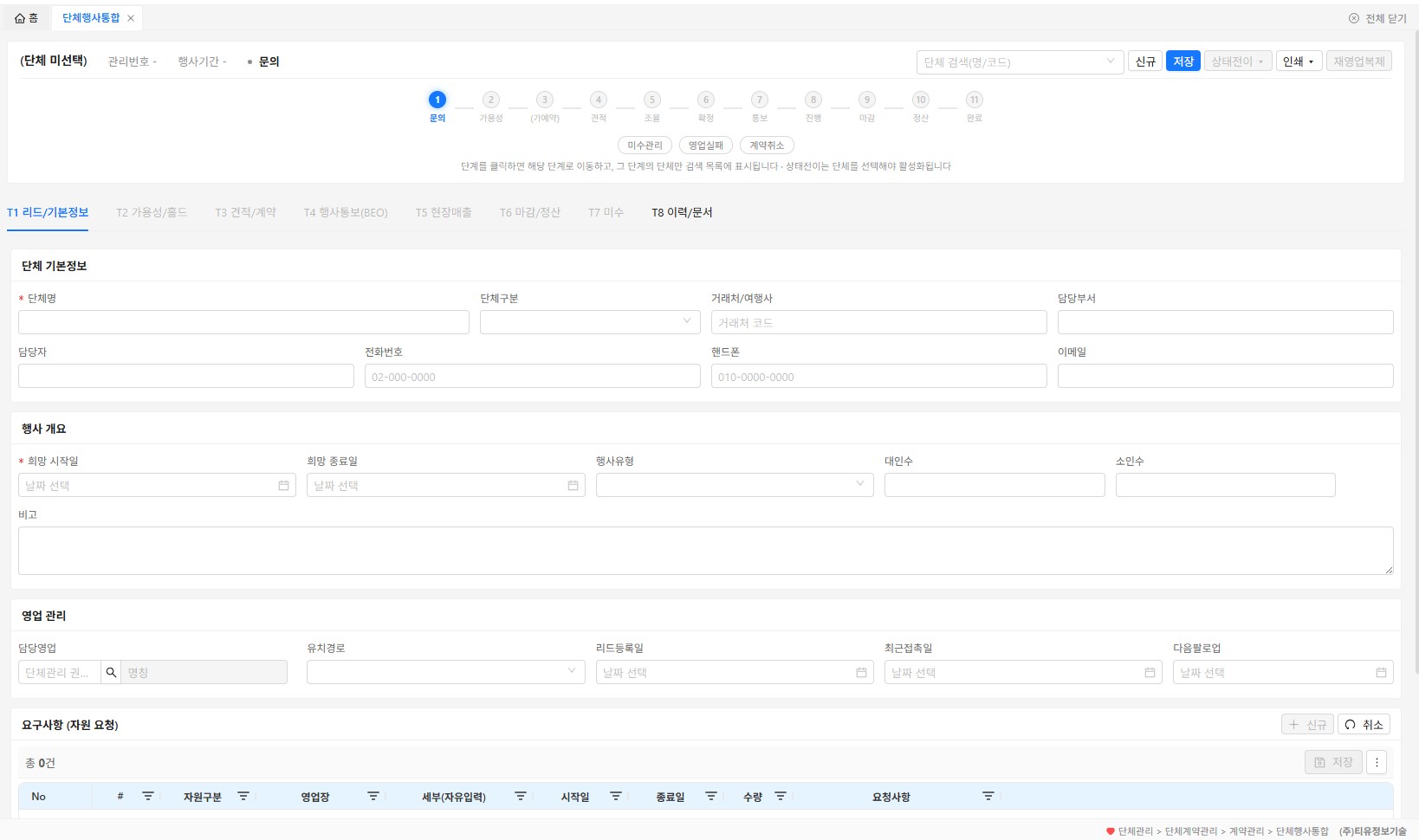The image size is (1419, 840).
Task: Click filter icon on 시작일 column
Action: [x=616, y=796]
